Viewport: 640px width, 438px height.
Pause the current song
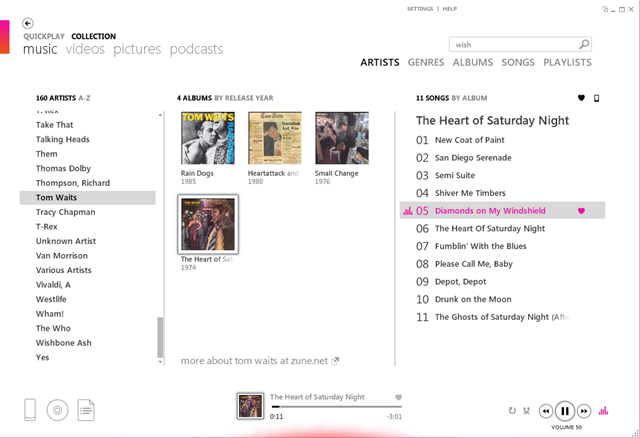[565, 411]
